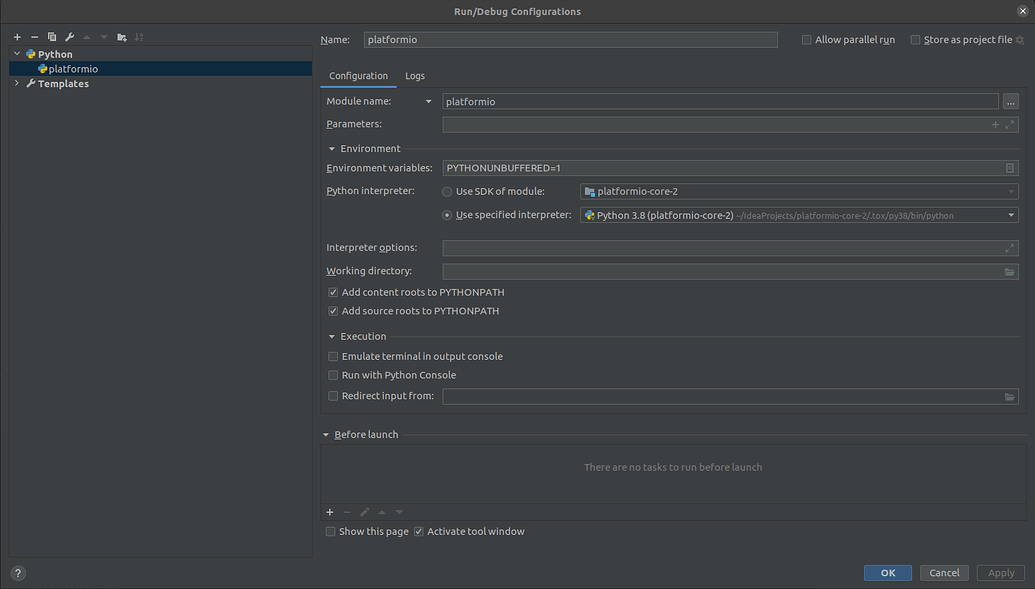Insert macro with plus icon in Parameters
The width and height of the screenshot is (1035, 589).
point(995,124)
